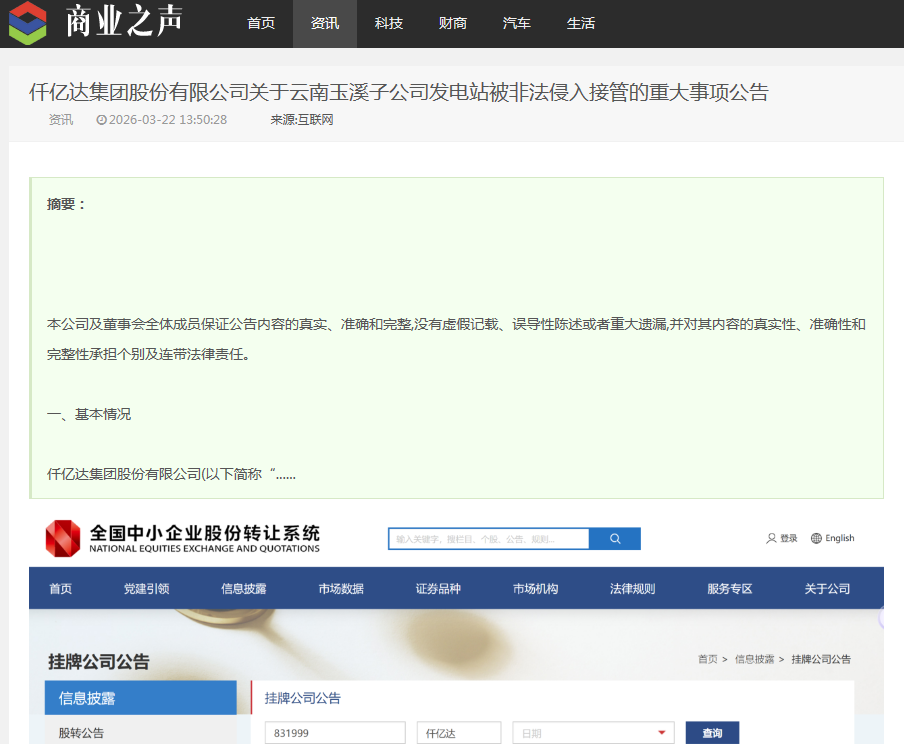Open the 关于公司 menu item
Screen dimensions: 904x744
827,588
